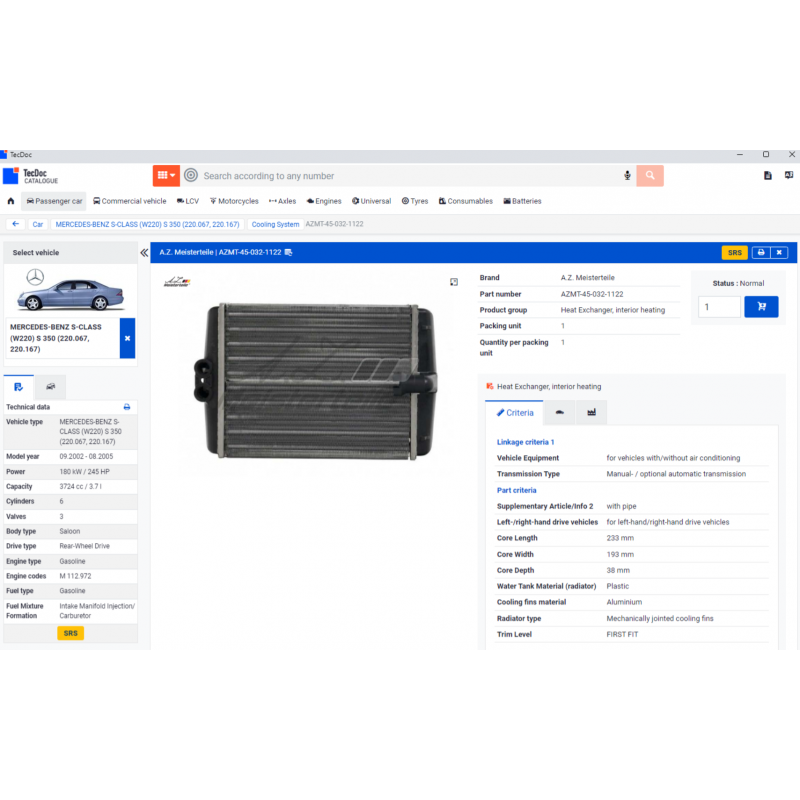Print technical data using the printer icon

point(127,407)
